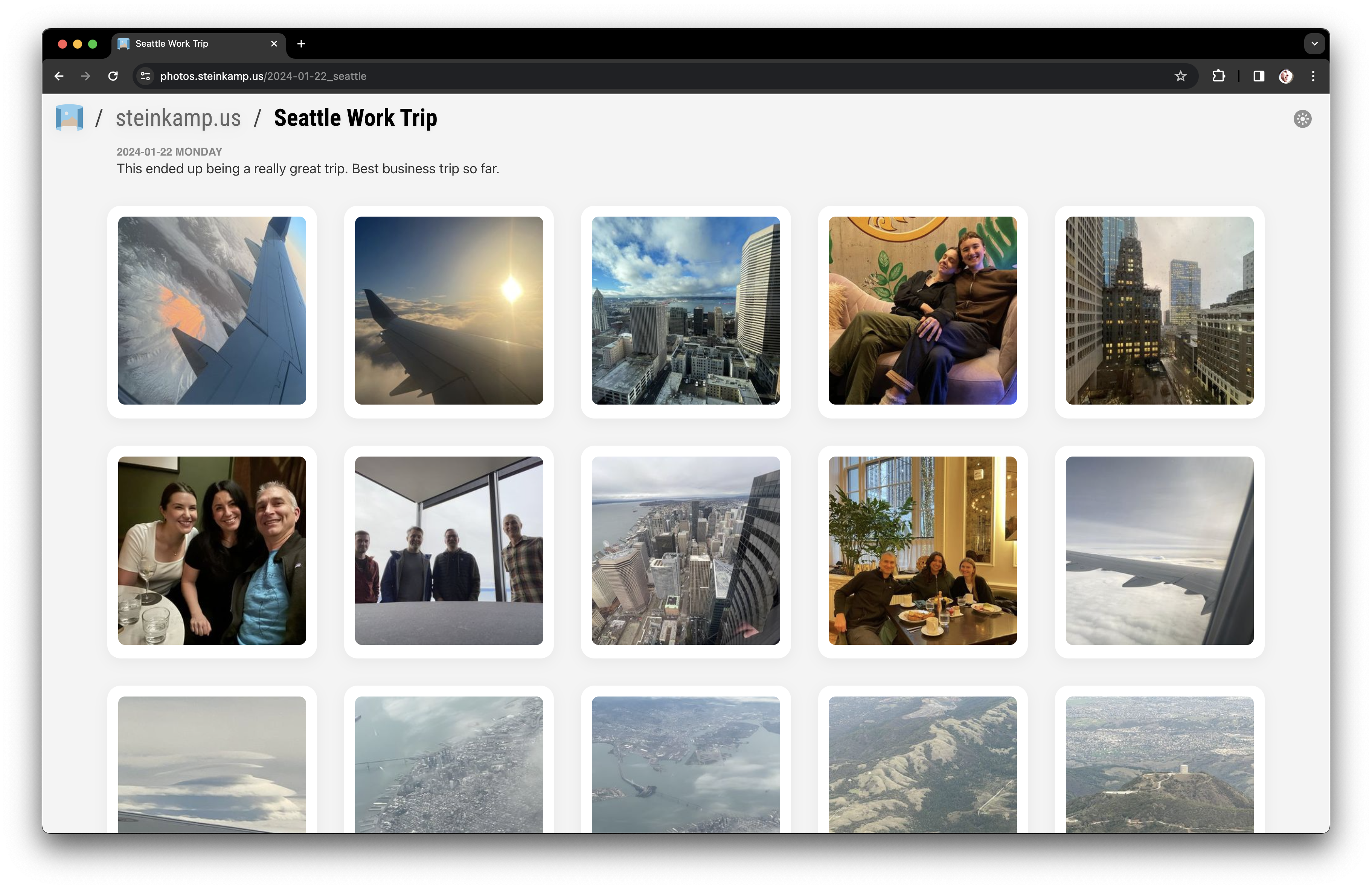Bookmark this page with the star
Screen dimensions: 1372x889
point(1180,76)
